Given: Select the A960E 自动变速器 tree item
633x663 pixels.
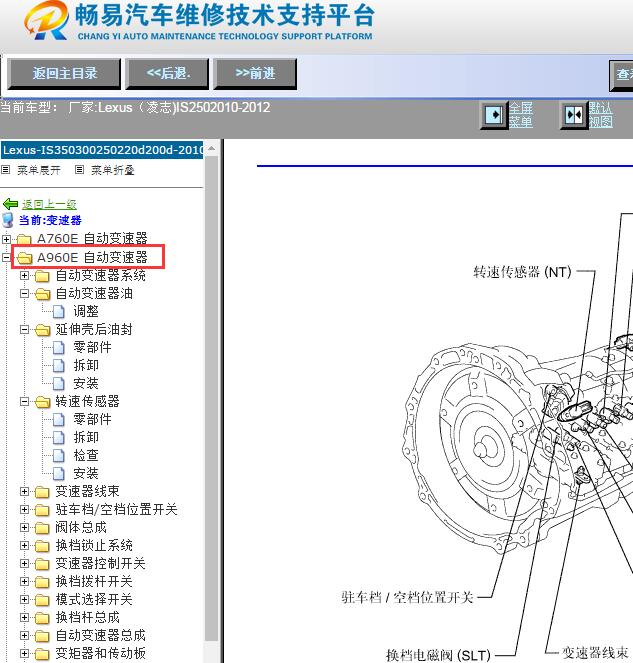Looking at the screenshot, I should point(92,257).
